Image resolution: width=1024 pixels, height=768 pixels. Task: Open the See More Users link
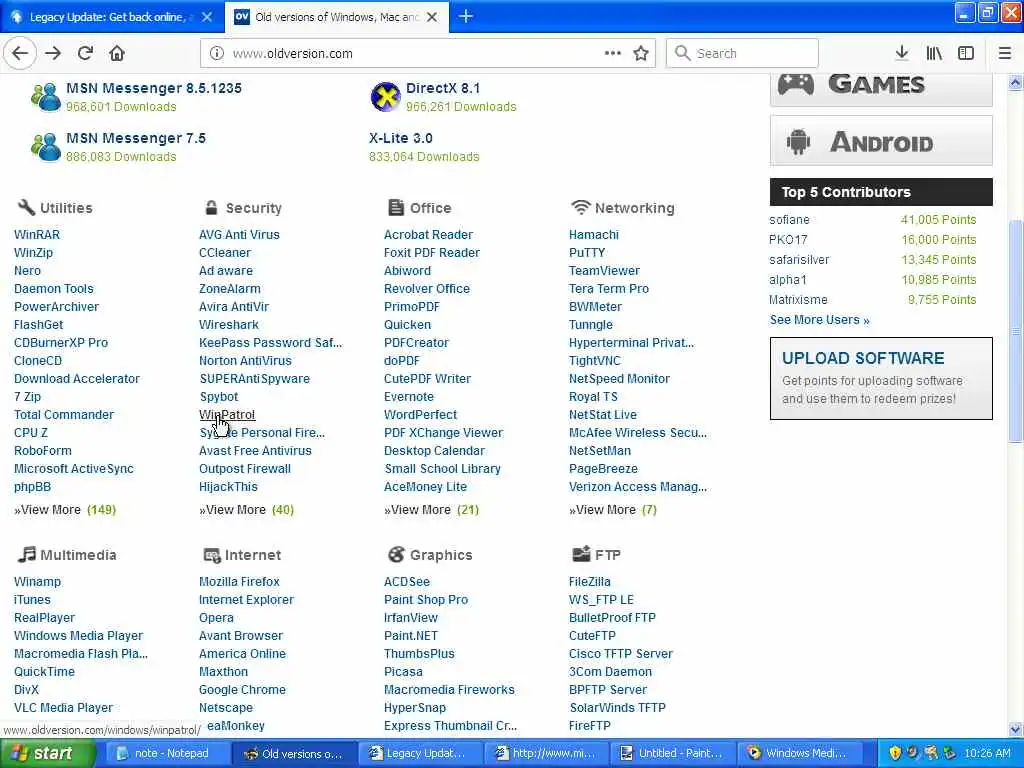[819, 319]
